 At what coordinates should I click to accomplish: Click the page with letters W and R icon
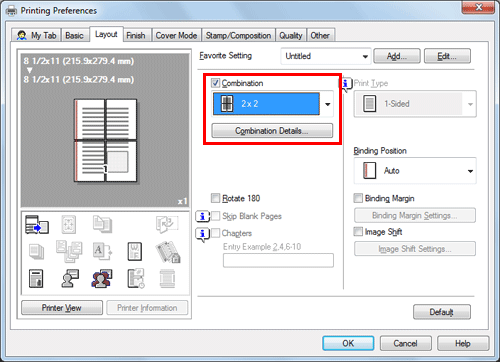coord(135,251)
